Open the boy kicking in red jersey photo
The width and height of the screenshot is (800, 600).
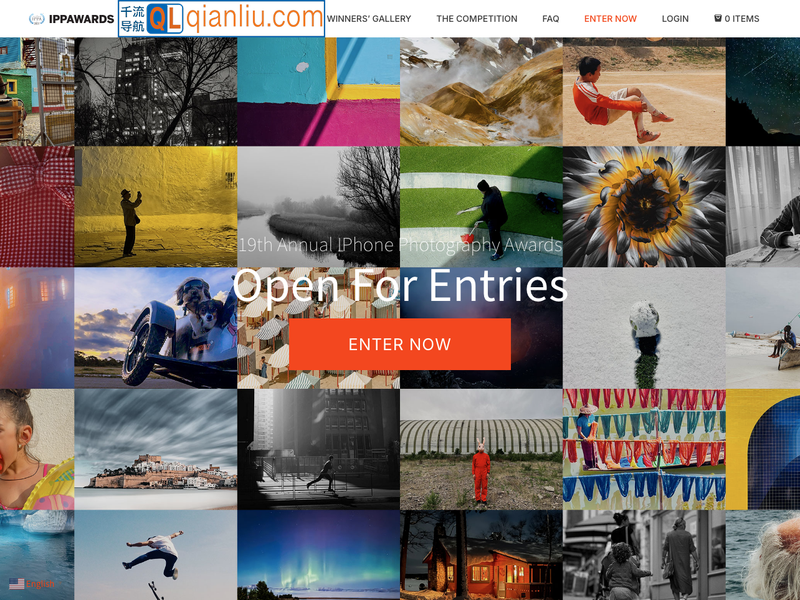644,92
